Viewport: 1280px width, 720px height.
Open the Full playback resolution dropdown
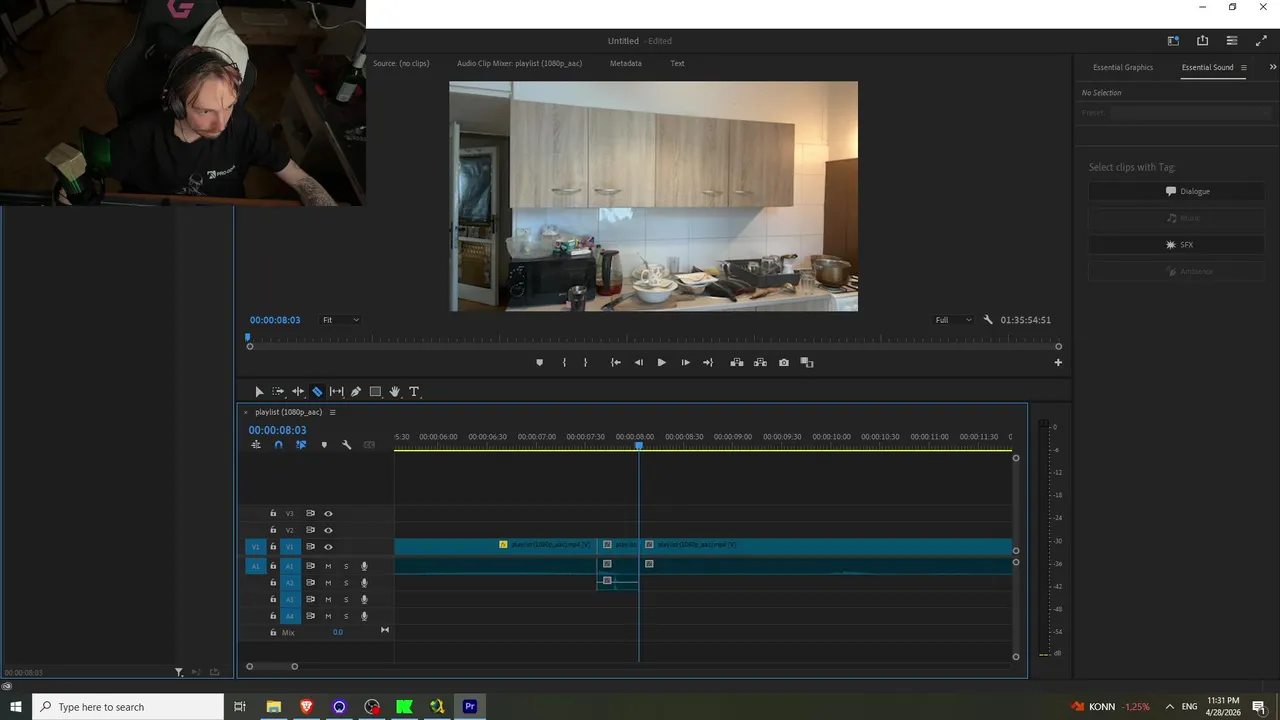click(x=953, y=320)
